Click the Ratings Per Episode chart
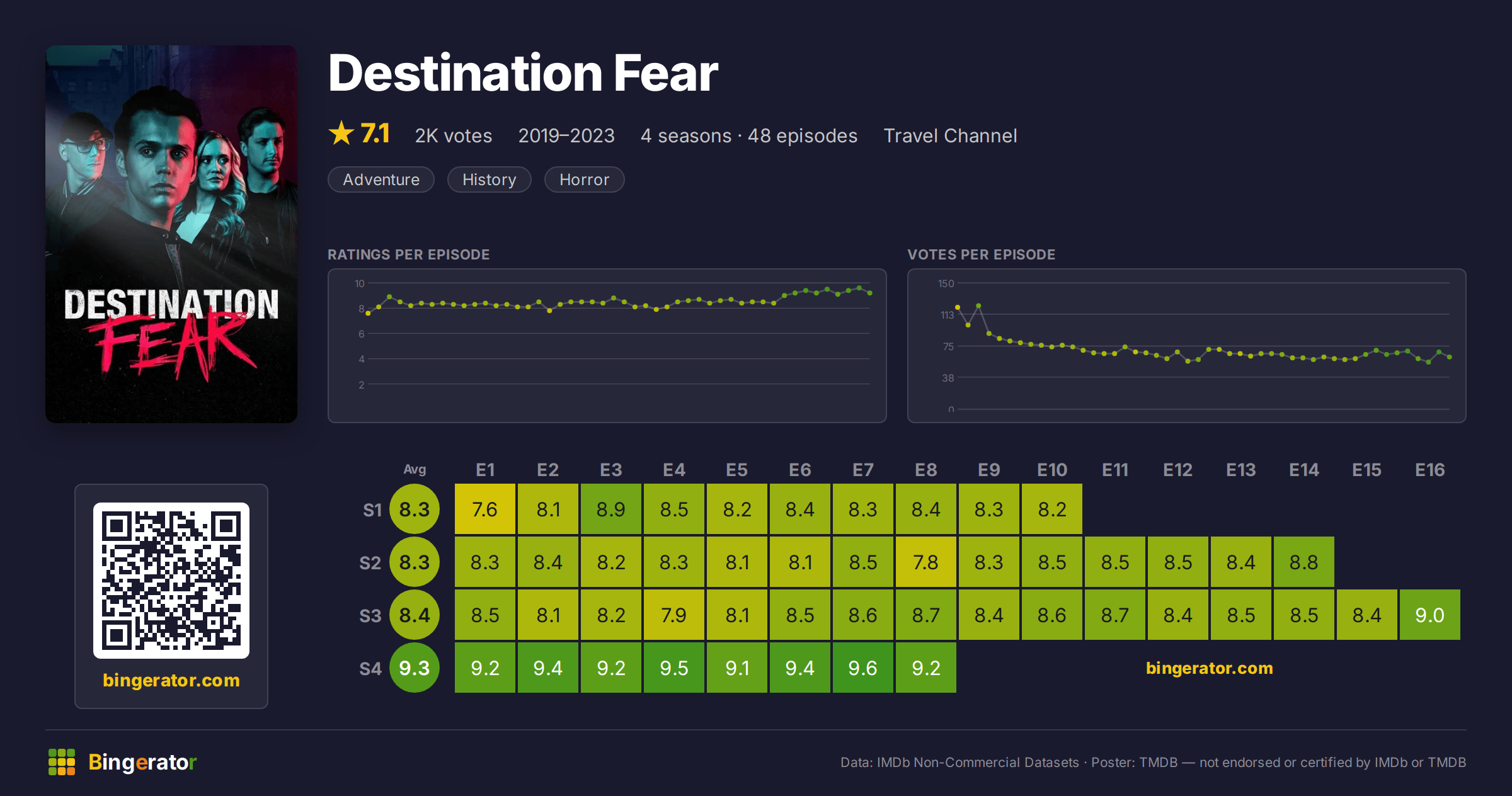 pos(607,346)
